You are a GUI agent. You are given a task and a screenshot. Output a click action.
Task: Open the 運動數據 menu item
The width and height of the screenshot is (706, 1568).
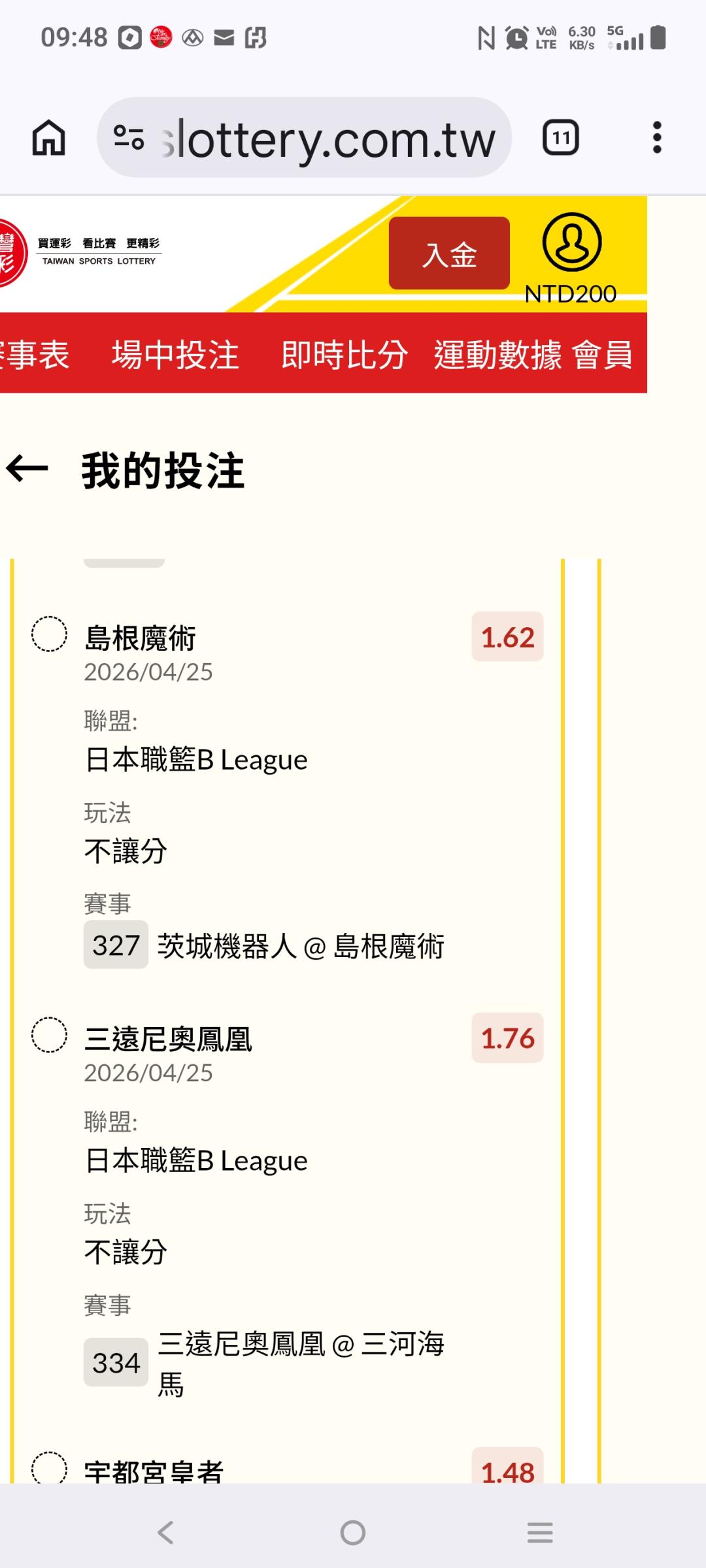(498, 355)
